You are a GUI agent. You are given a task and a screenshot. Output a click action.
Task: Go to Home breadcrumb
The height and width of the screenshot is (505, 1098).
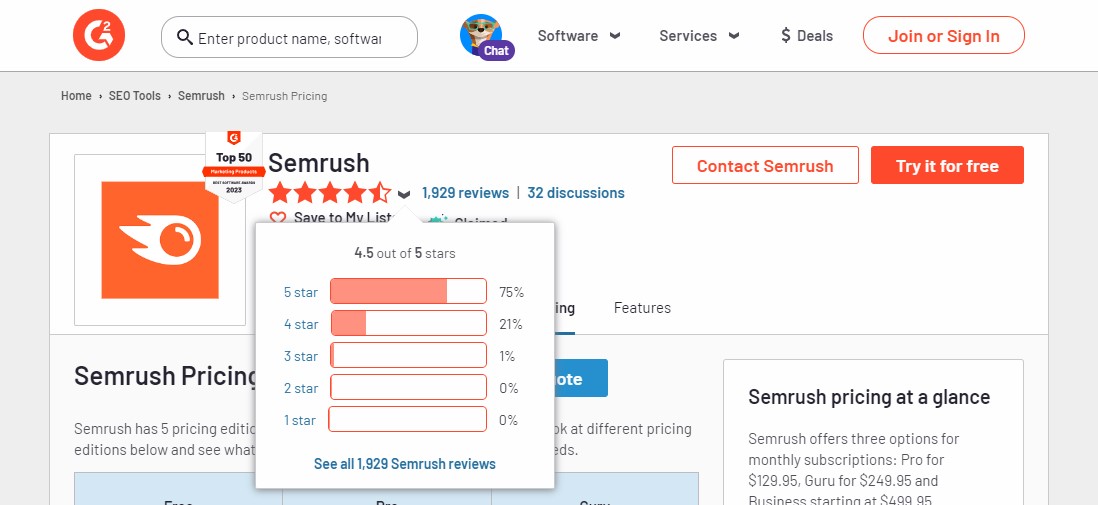(x=76, y=96)
